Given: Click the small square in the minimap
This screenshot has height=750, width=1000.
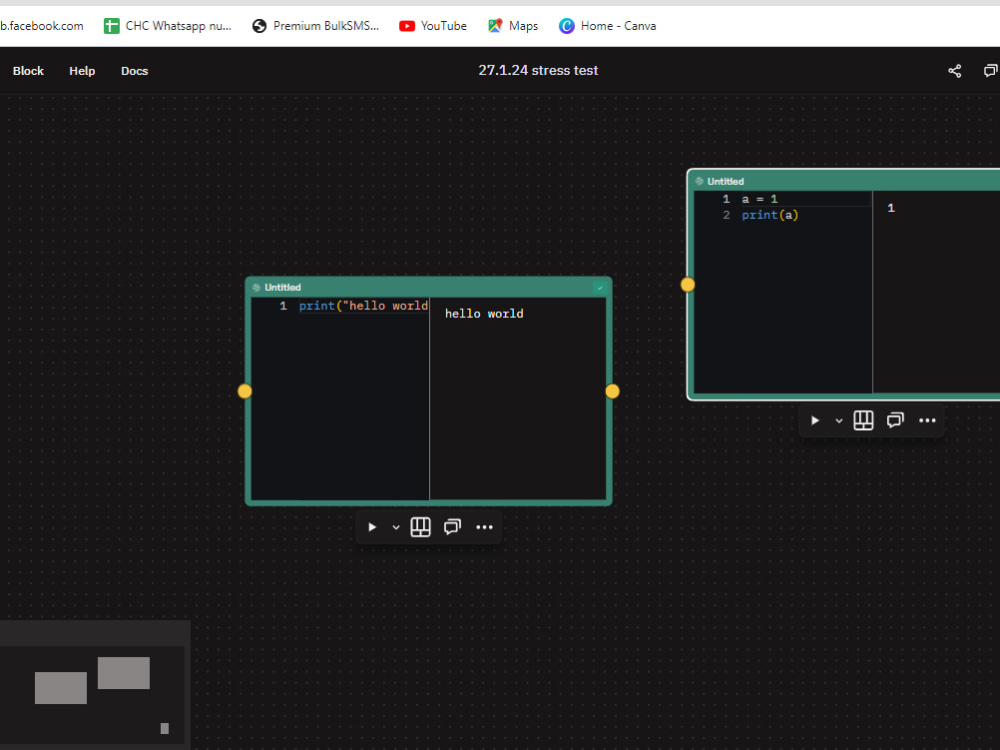Looking at the screenshot, I should (x=165, y=728).
